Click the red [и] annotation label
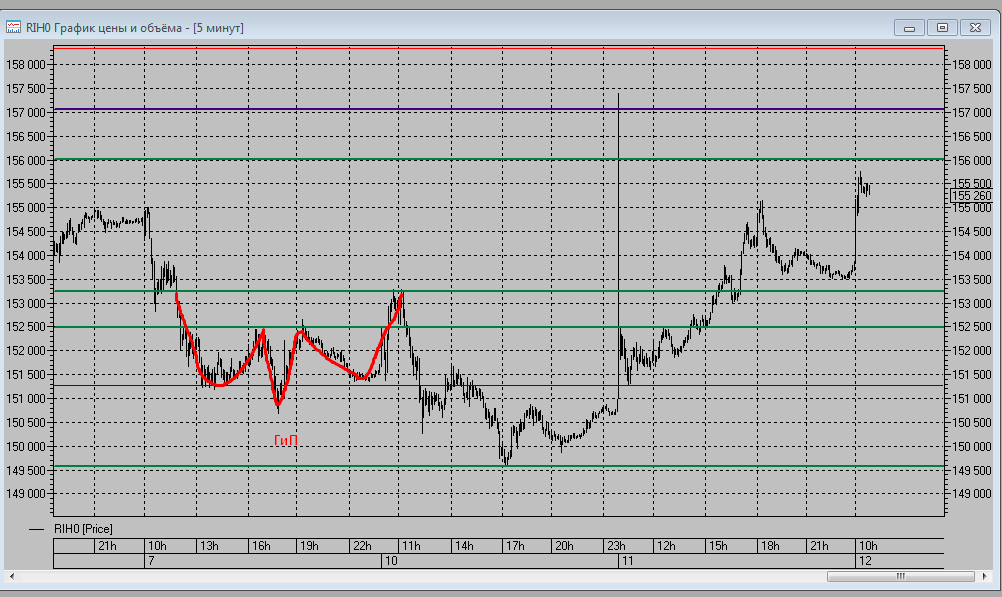 point(286,440)
